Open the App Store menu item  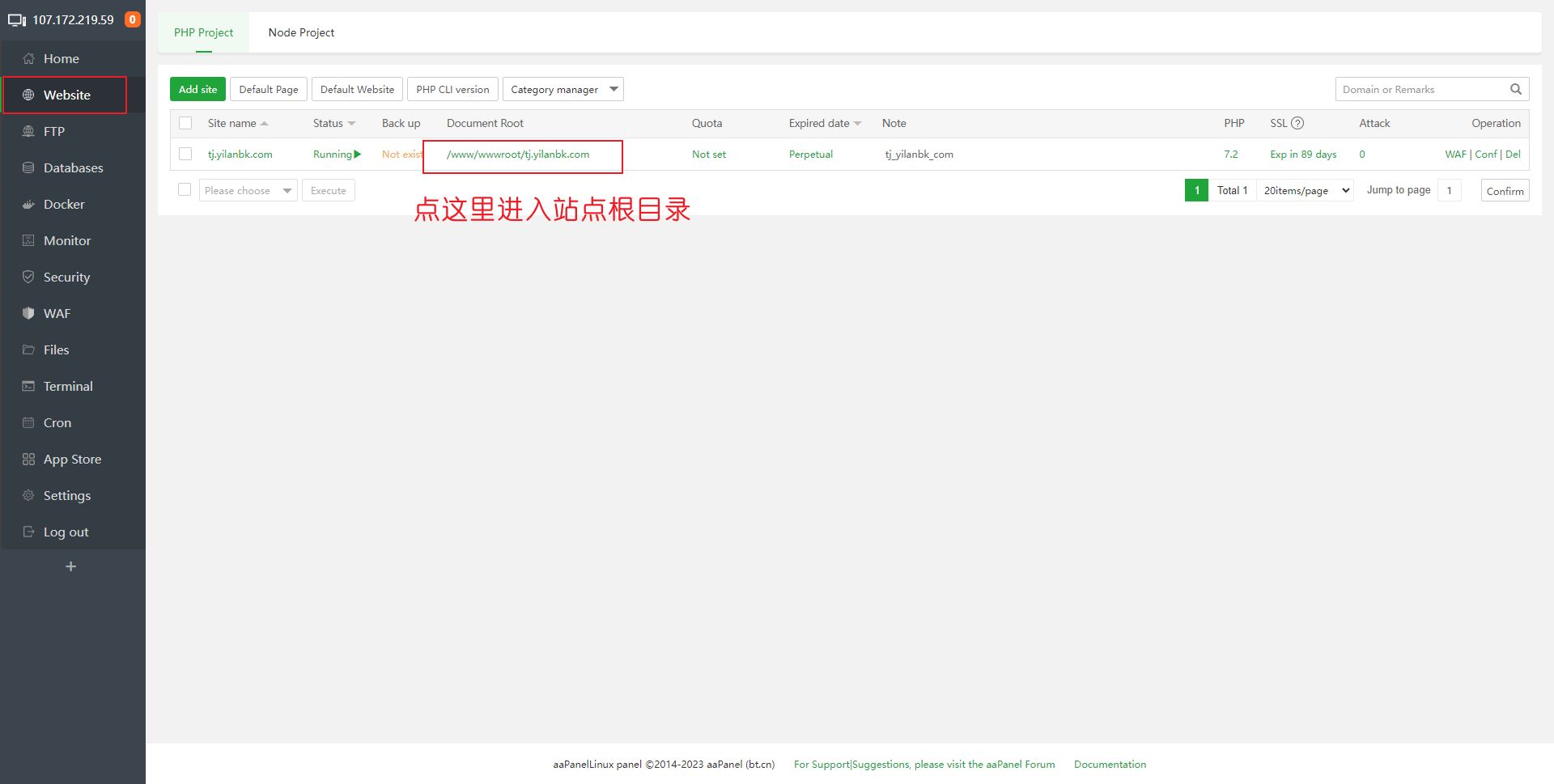click(x=73, y=459)
